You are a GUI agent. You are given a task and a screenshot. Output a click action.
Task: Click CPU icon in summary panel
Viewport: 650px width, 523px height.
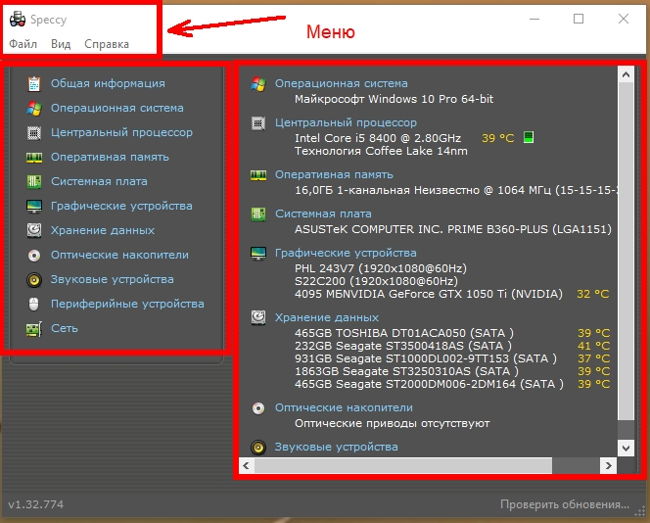[258, 123]
